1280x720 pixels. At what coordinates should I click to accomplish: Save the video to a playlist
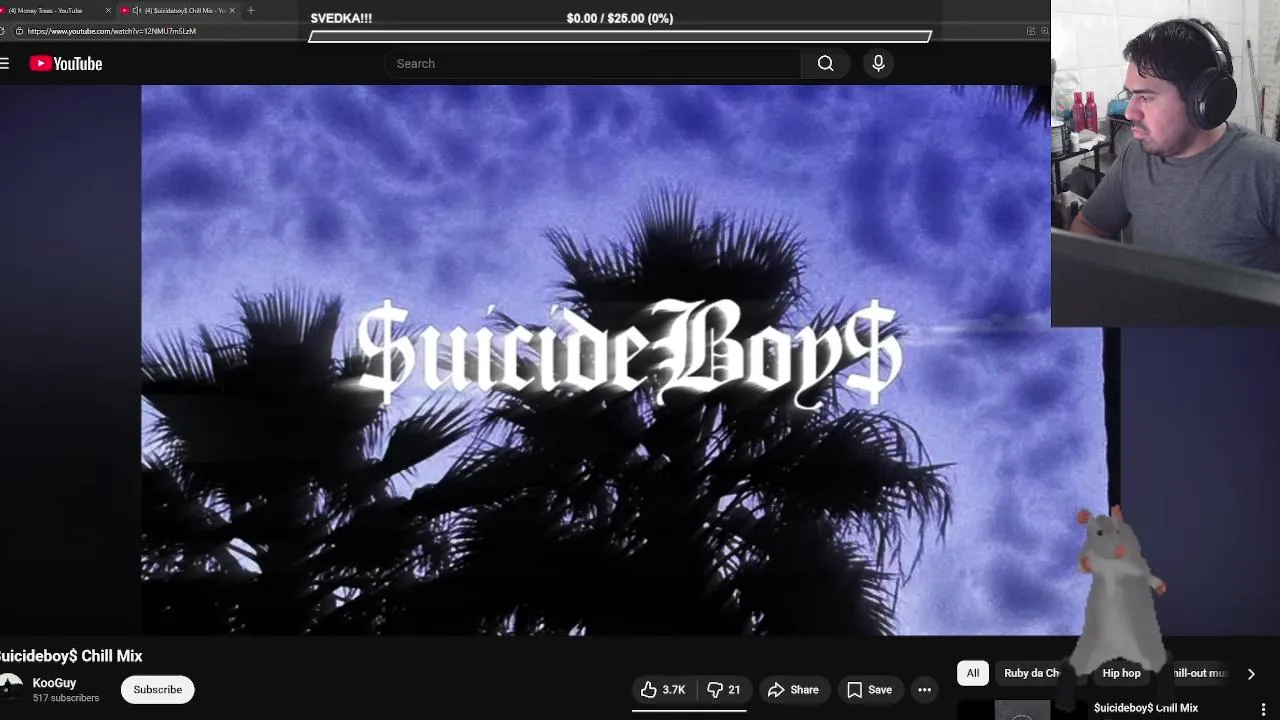(869, 690)
